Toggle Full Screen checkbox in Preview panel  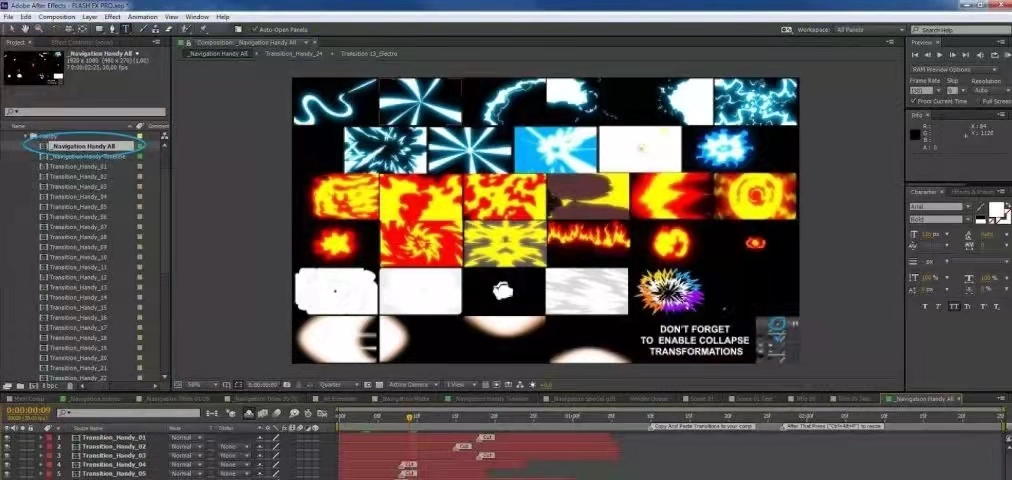(x=978, y=101)
